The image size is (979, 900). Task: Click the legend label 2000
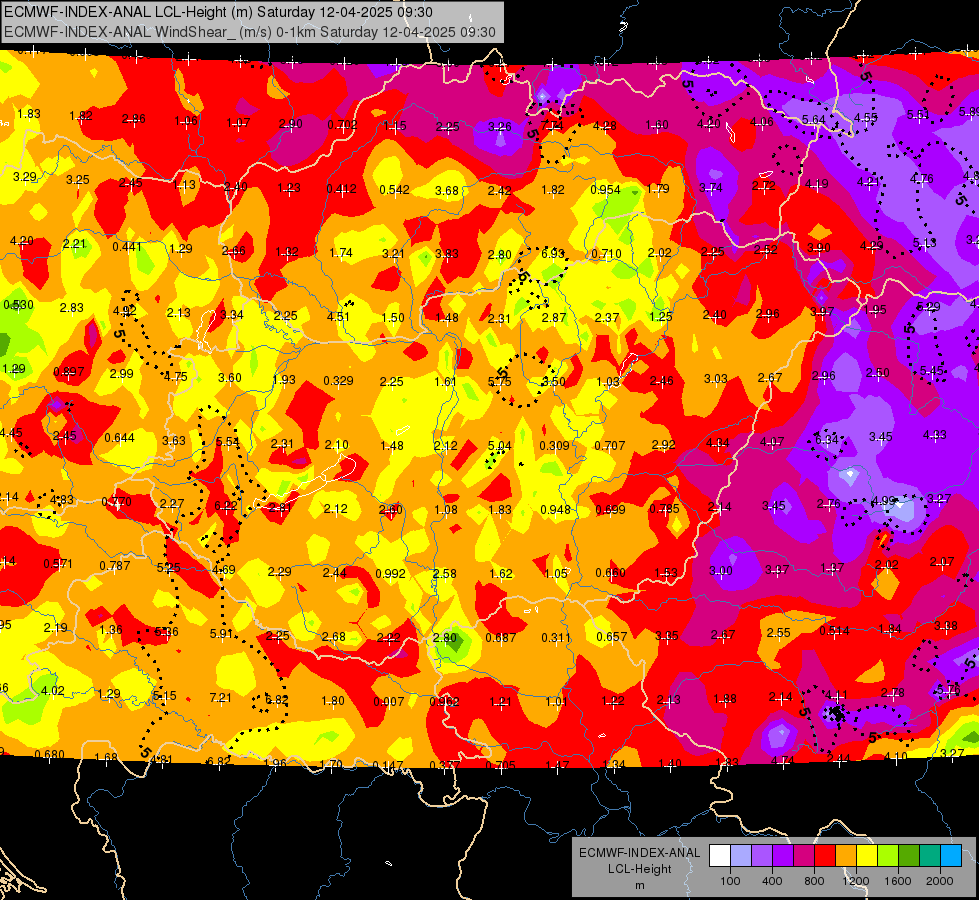click(x=940, y=881)
